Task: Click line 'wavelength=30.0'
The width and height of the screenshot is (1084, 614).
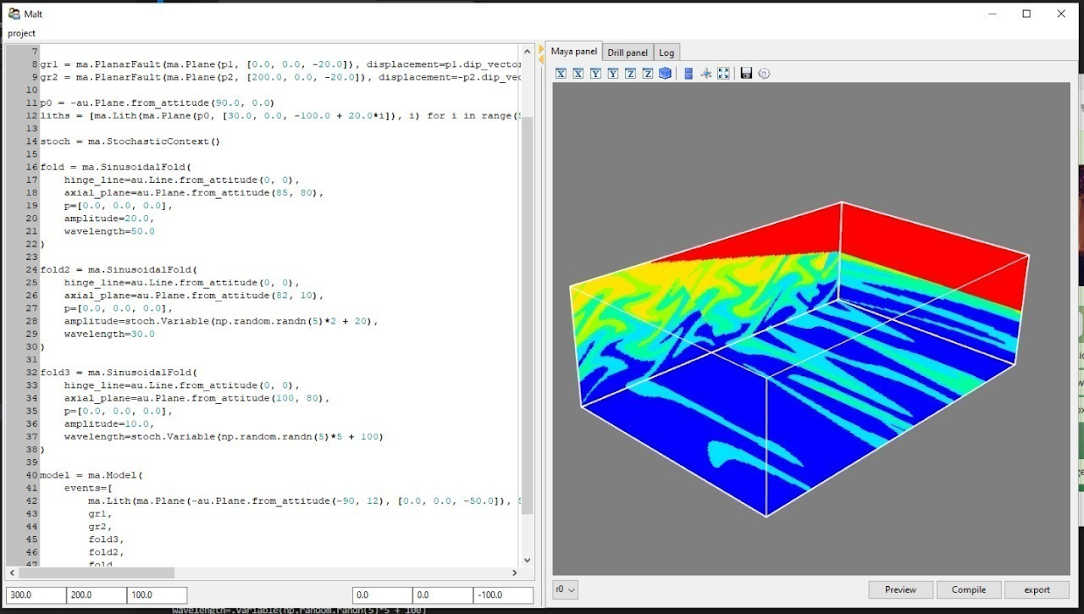Action: pyautogui.click(x=109, y=334)
